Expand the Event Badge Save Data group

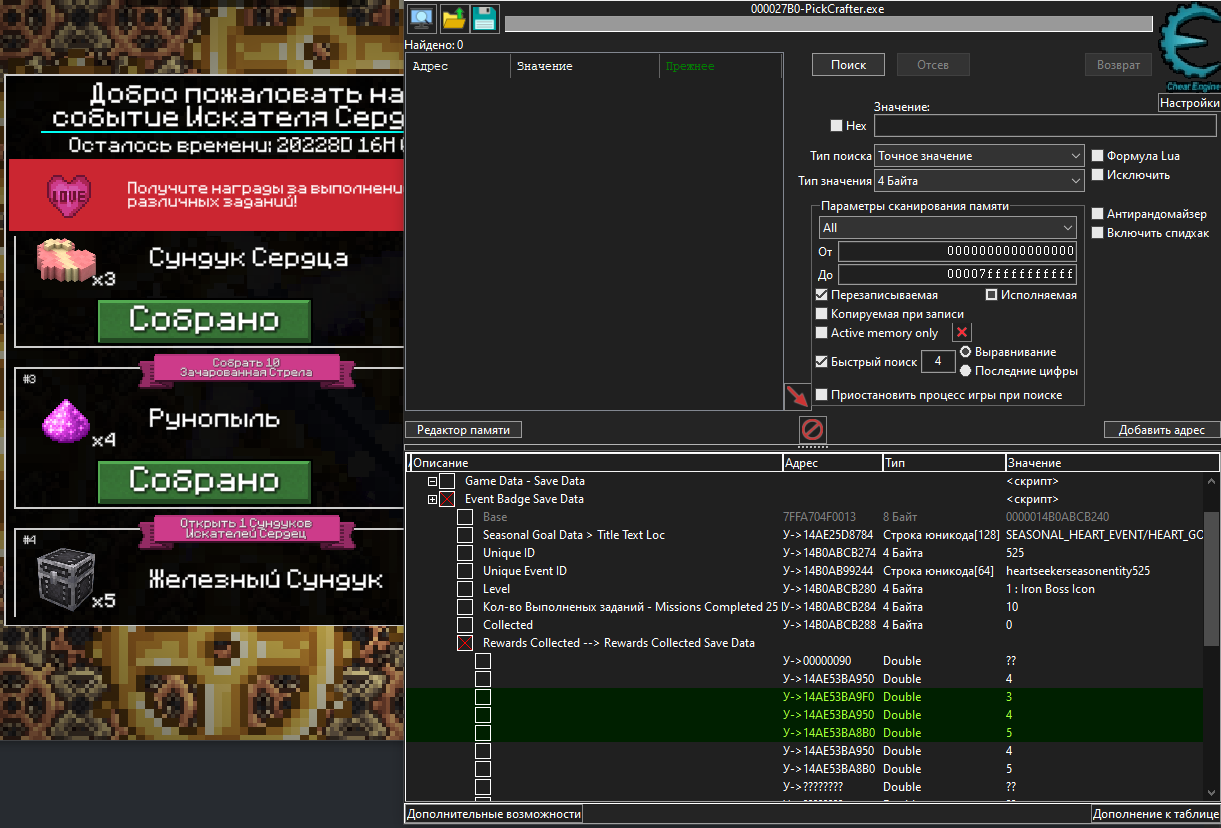click(432, 499)
